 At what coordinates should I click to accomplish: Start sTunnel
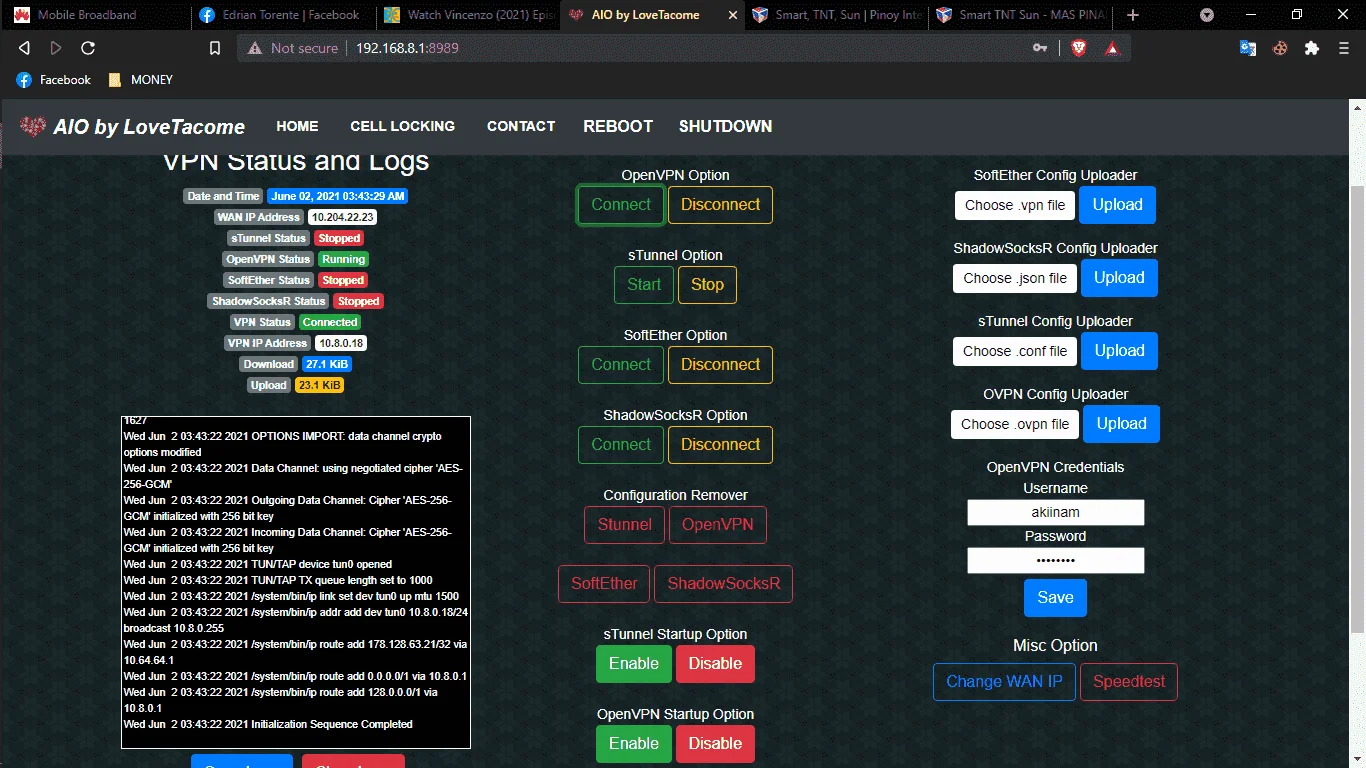pos(644,285)
